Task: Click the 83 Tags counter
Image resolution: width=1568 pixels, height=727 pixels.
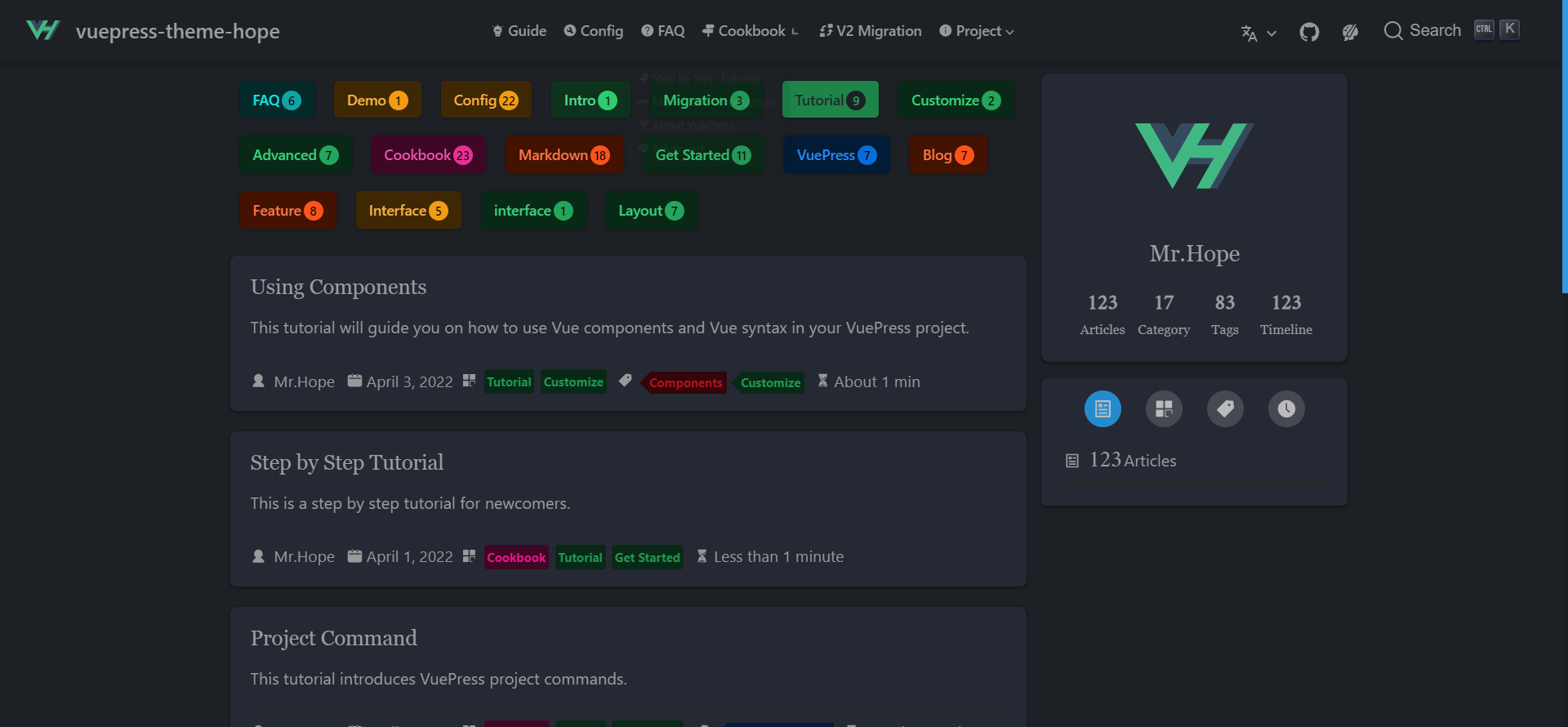Action: pos(1225,314)
